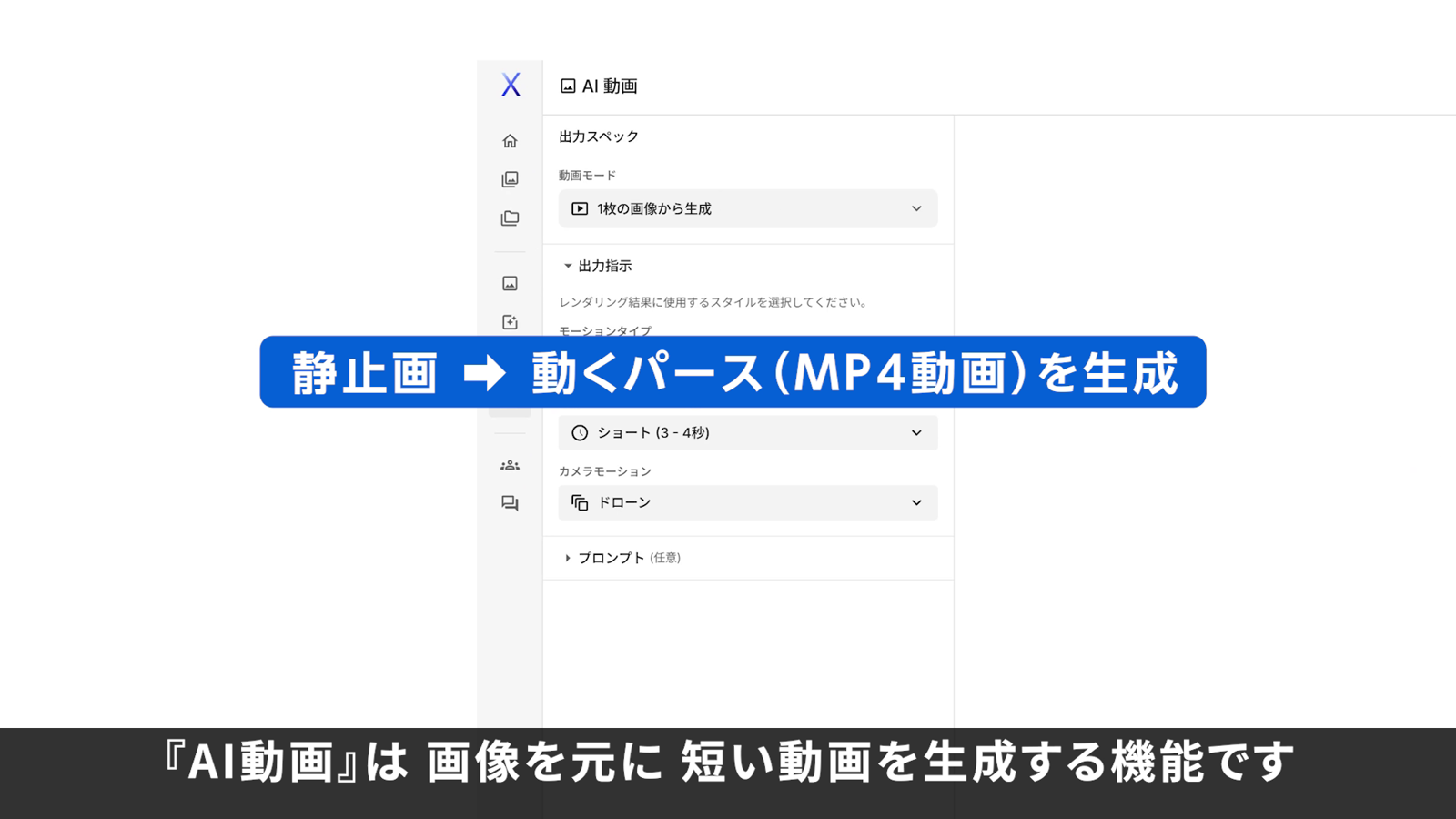The width and height of the screenshot is (1456, 819).
Task: Open the AI image generate sparkle icon
Action: (510, 322)
